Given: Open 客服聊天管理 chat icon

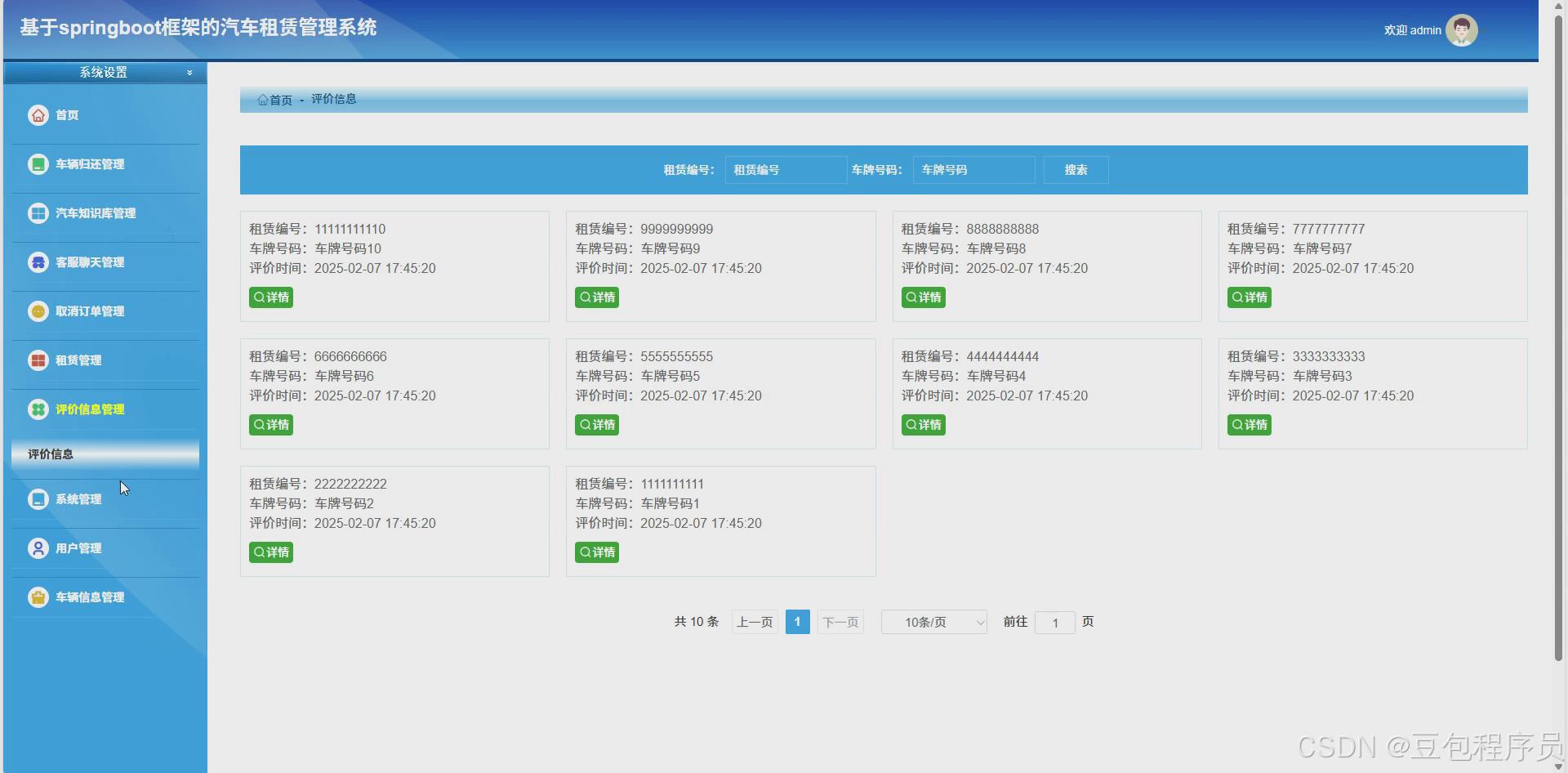Looking at the screenshot, I should [x=38, y=262].
